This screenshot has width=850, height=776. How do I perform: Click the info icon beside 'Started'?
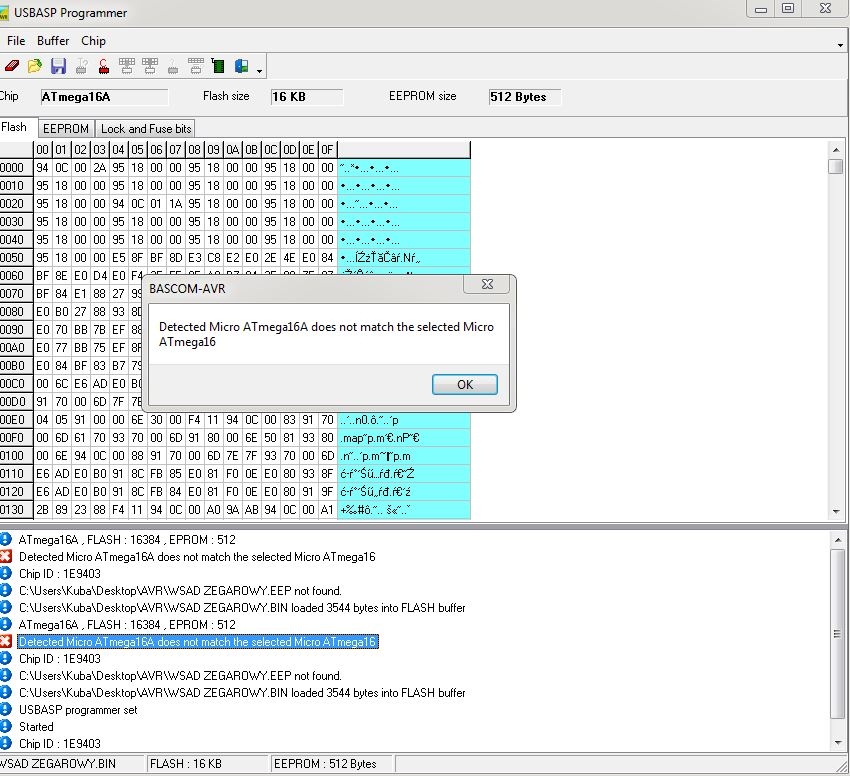click(5, 726)
